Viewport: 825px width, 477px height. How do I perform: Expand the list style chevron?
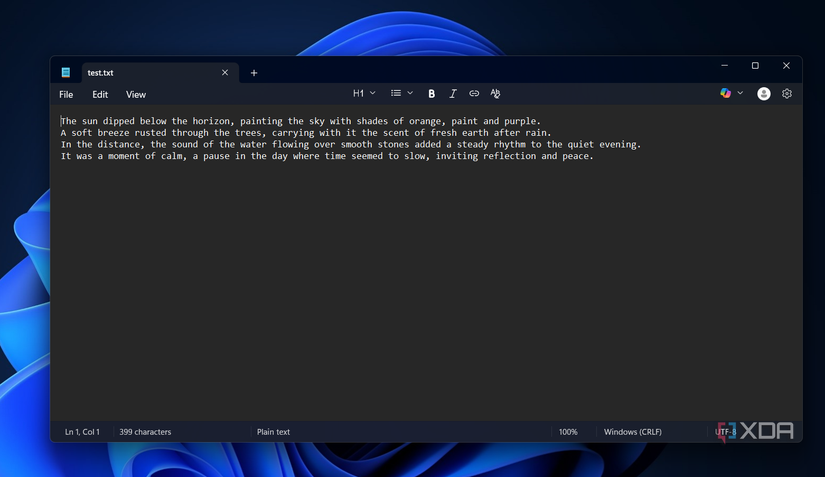[410, 94]
